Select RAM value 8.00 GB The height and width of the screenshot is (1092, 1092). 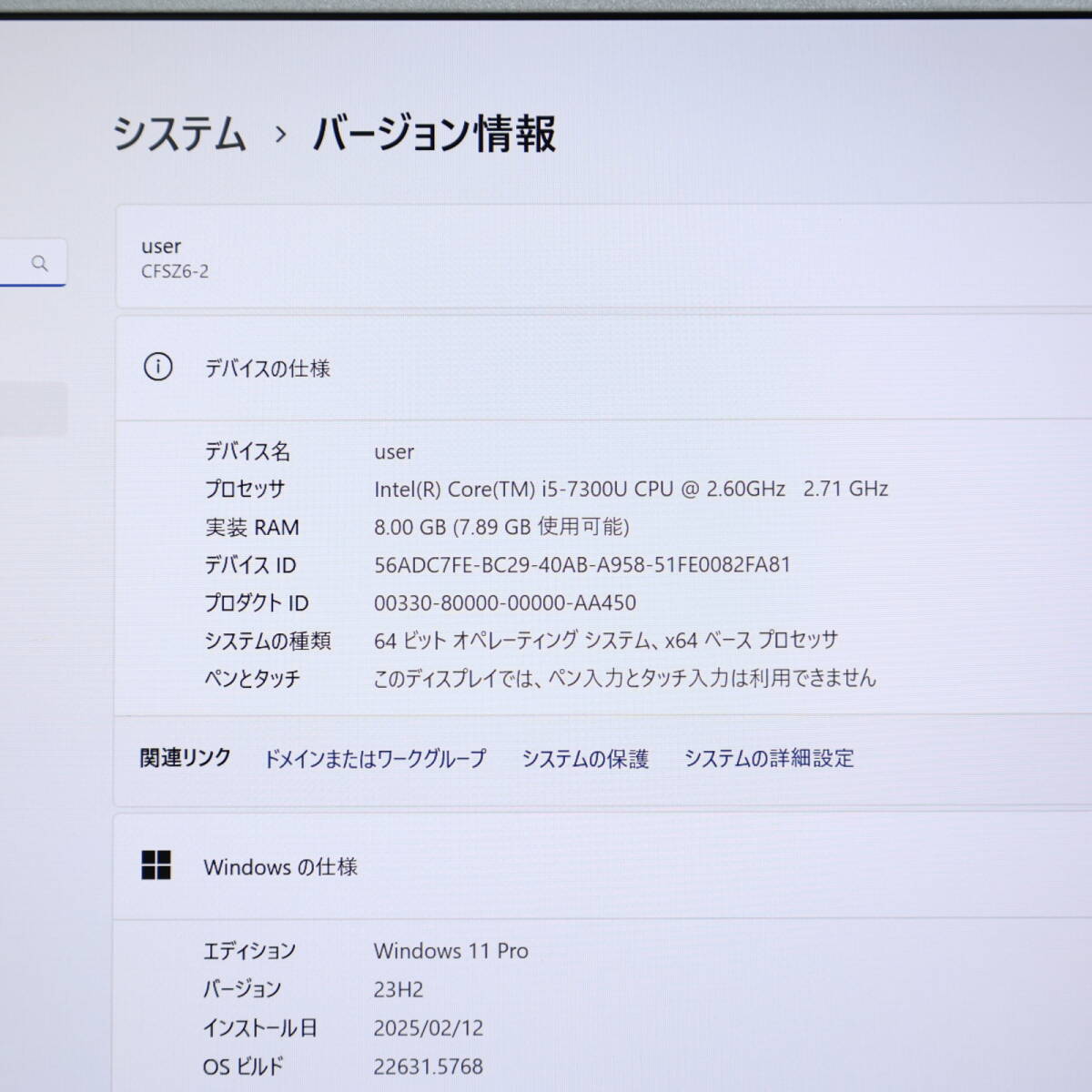501,527
